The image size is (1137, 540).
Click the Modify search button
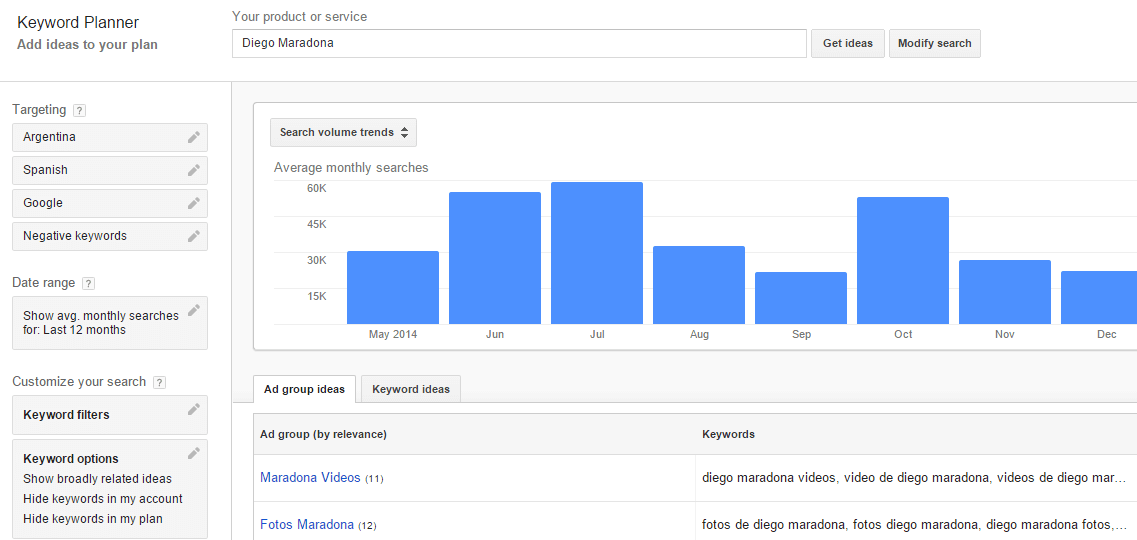pos(935,43)
